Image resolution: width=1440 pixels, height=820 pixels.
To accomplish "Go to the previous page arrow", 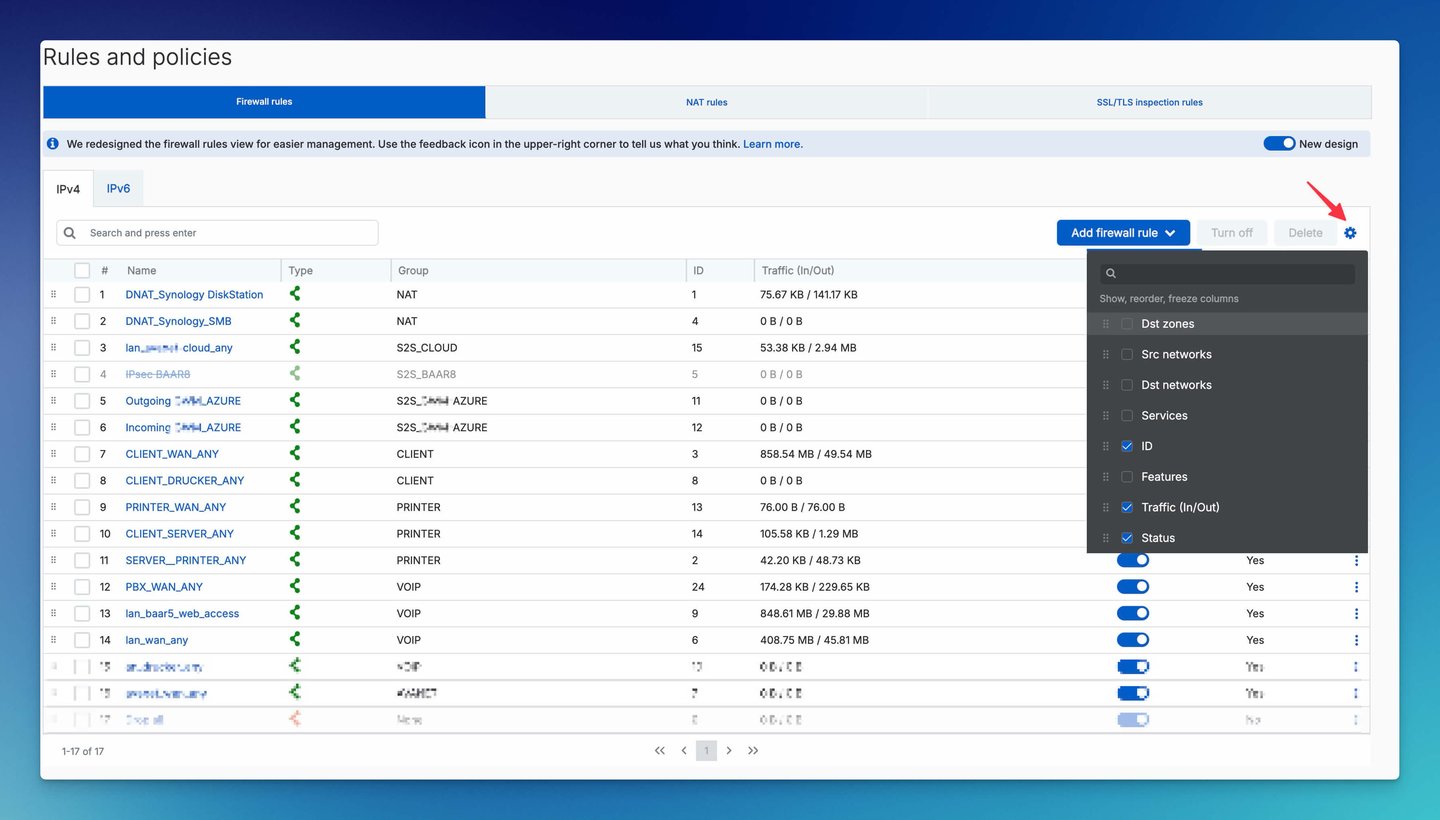I will (x=684, y=750).
